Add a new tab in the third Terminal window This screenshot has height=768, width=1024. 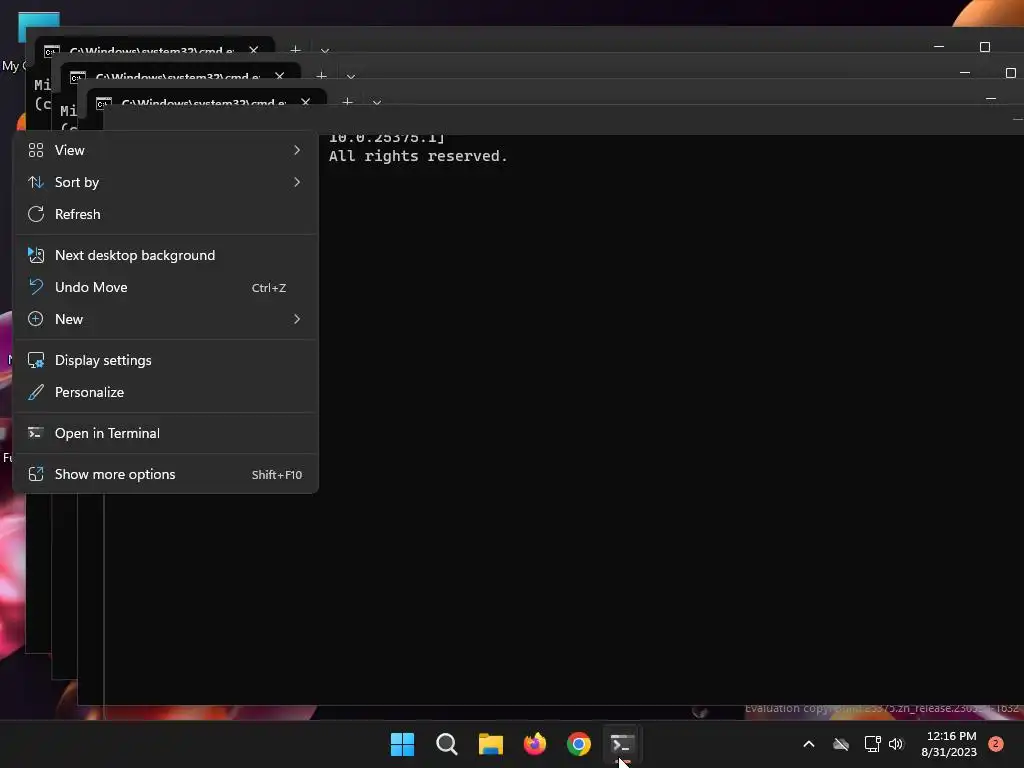tap(347, 102)
